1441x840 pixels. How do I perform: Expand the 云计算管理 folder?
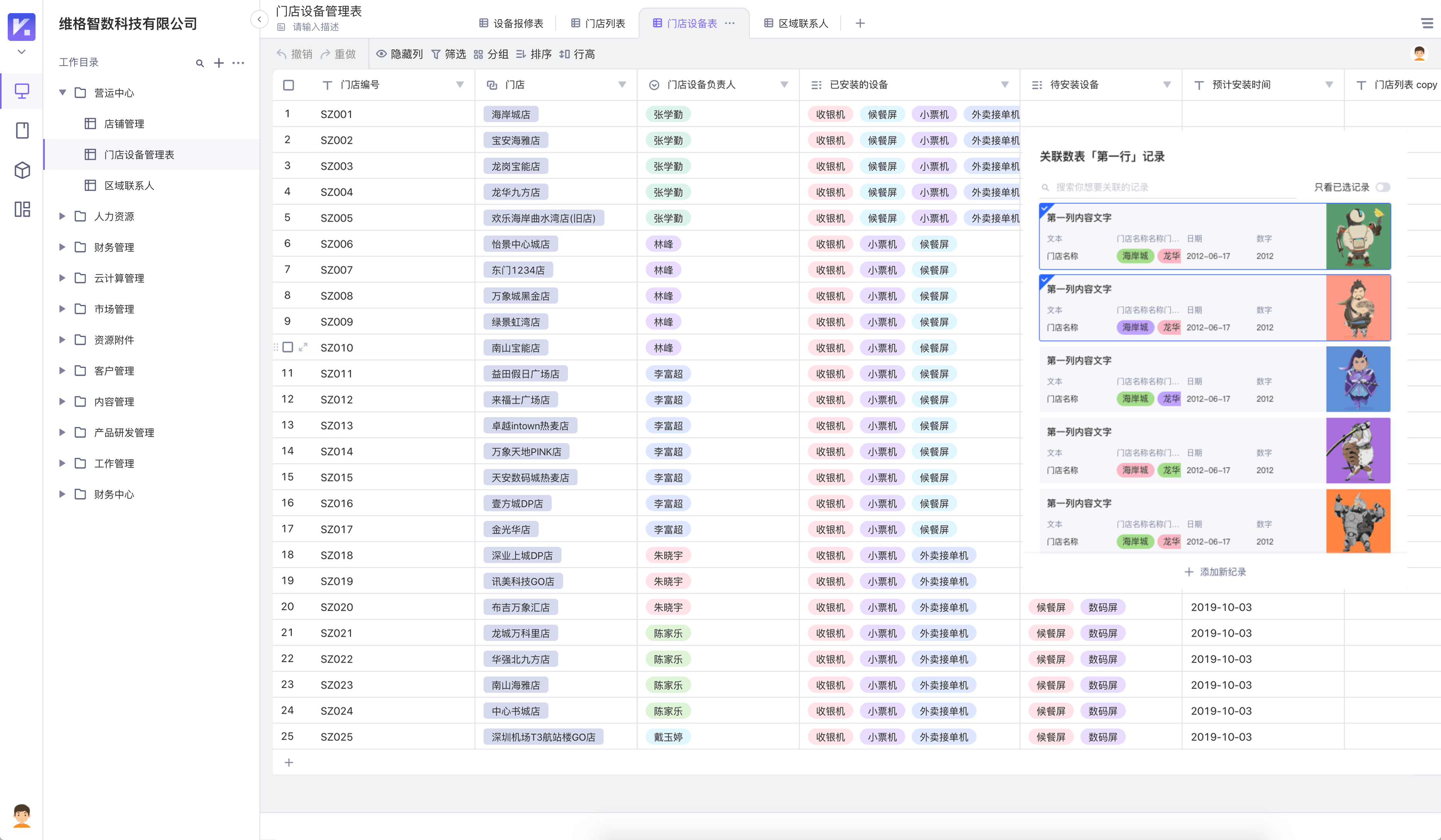point(62,278)
